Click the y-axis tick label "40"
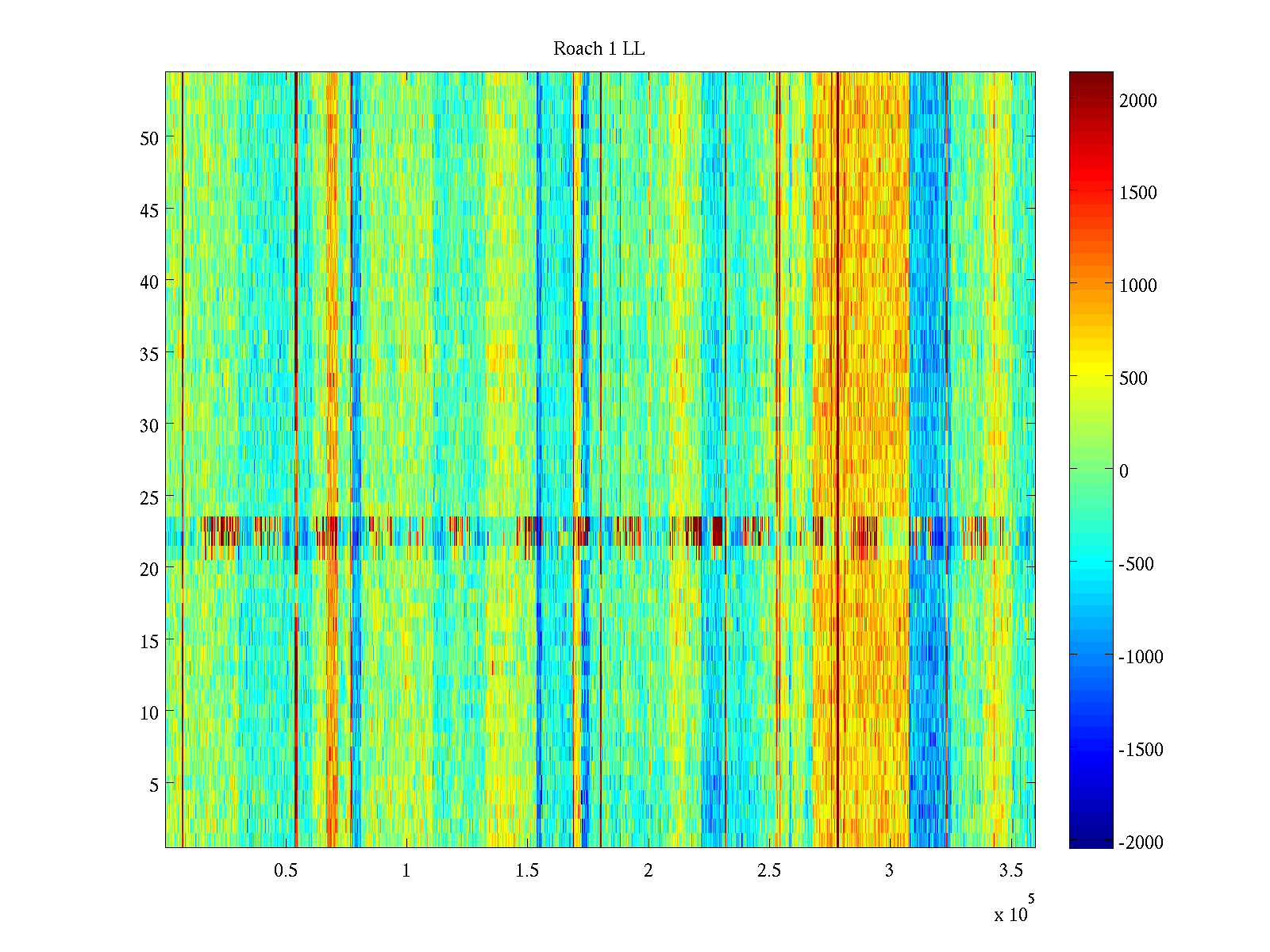 [149, 282]
